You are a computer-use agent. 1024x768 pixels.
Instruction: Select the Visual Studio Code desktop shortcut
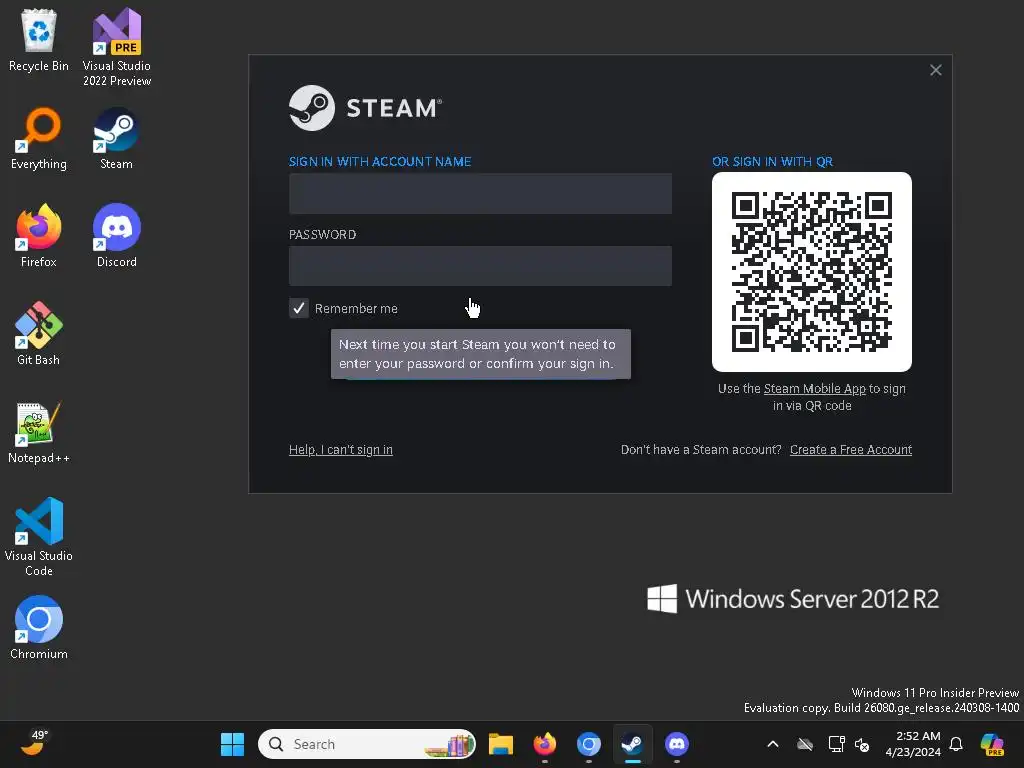point(39,537)
